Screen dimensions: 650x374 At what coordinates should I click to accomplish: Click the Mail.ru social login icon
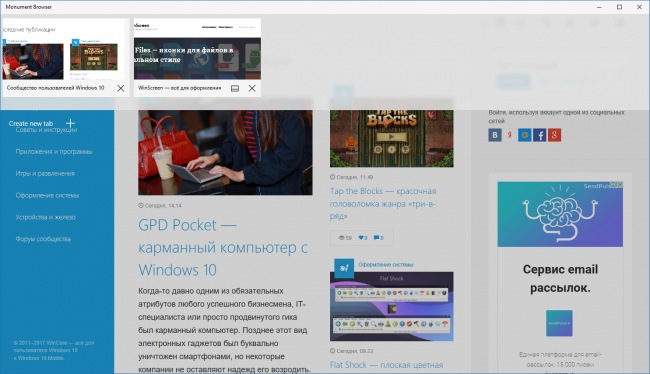tap(524, 135)
